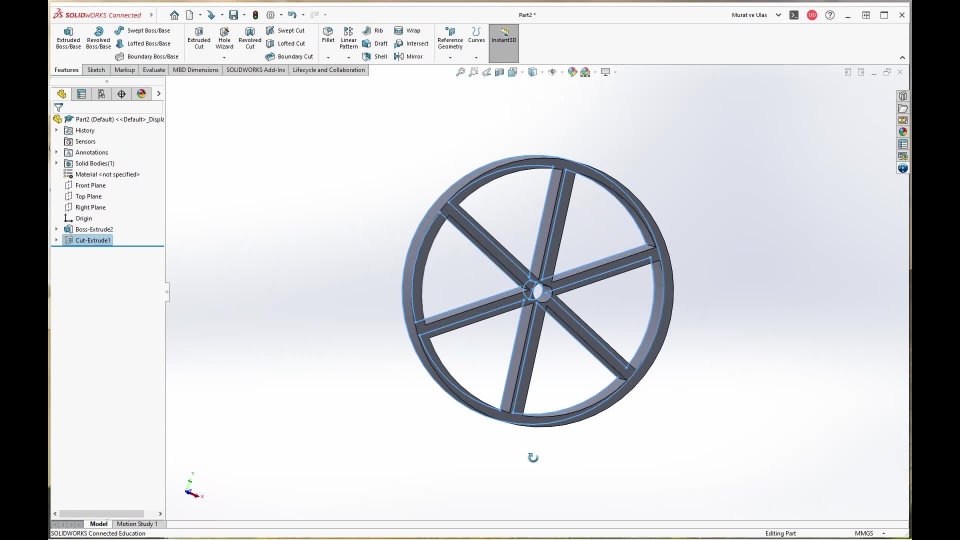Choose Lofted Boss/Base feature
Image resolution: width=960 pixels, height=540 pixels.
point(142,43)
